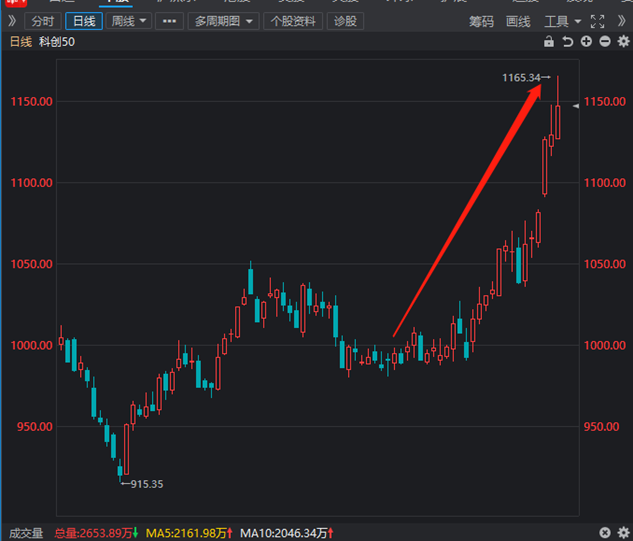Screen dimensions: 633x541
Task: Click the undo arrow icon in chart header
Action: pyautogui.click(x=567, y=42)
